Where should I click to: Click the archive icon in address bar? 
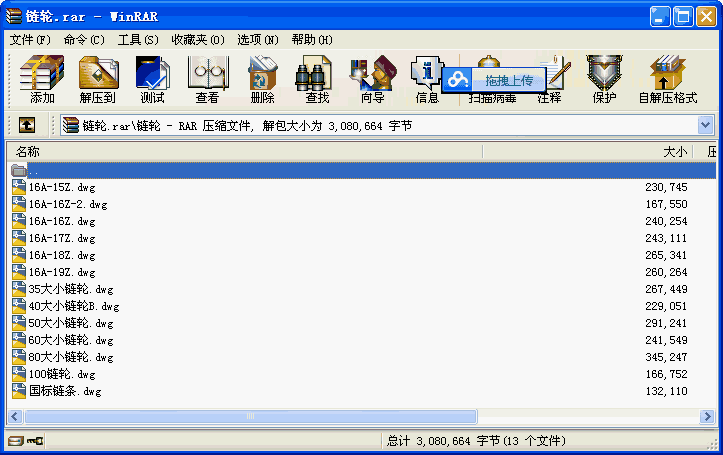pyautogui.click(x=71, y=125)
